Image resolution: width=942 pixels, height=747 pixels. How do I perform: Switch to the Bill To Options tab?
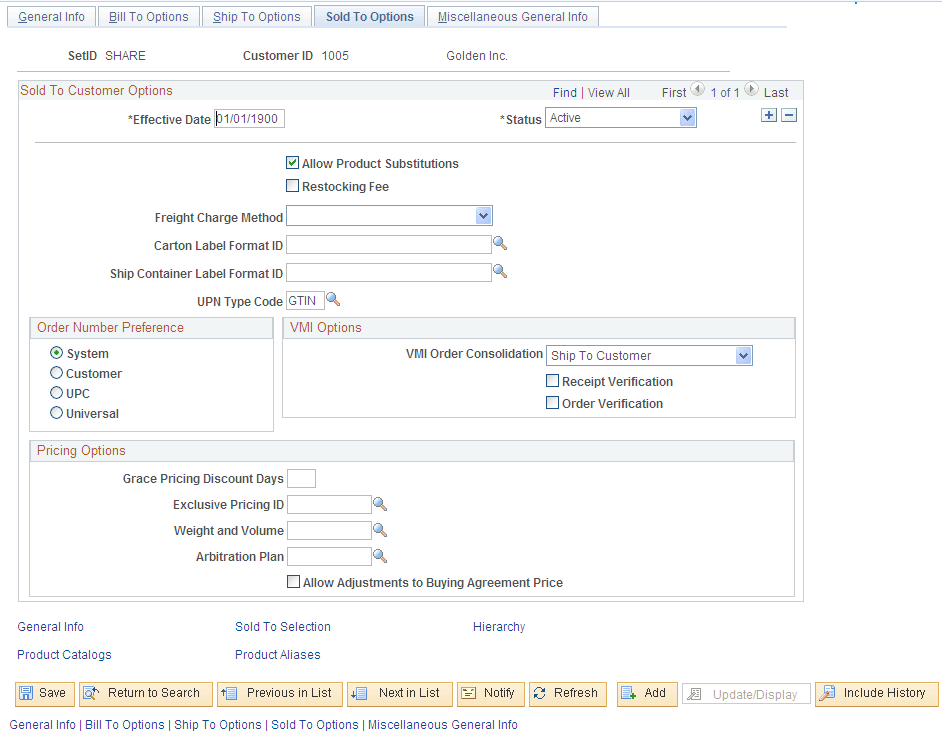pyautogui.click(x=148, y=17)
